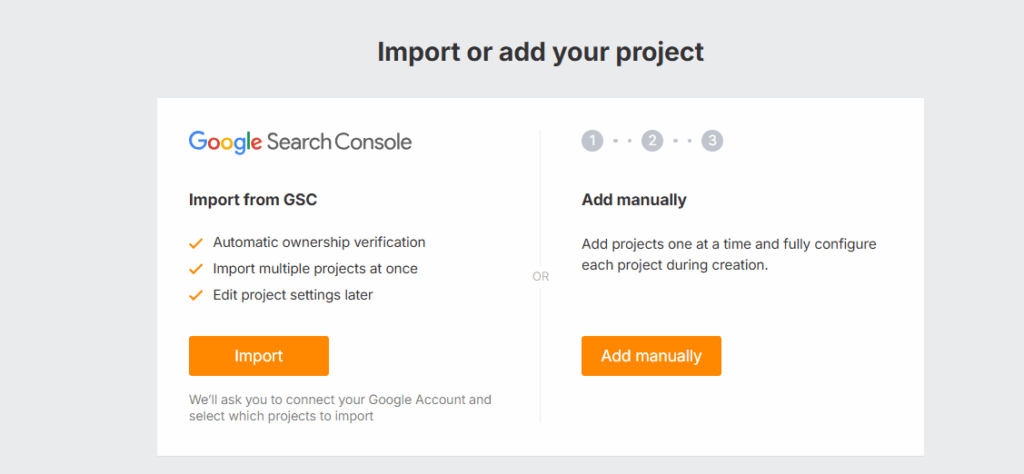The width and height of the screenshot is (1024, 474).
Task: Select the 'Import multiple projects at once' text
Action: tap(315, 269)
